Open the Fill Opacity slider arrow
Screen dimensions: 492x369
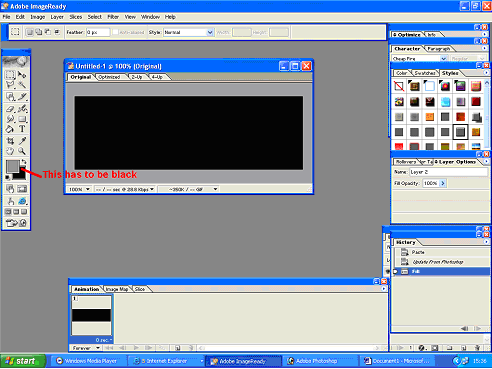(x=443, y=183)
